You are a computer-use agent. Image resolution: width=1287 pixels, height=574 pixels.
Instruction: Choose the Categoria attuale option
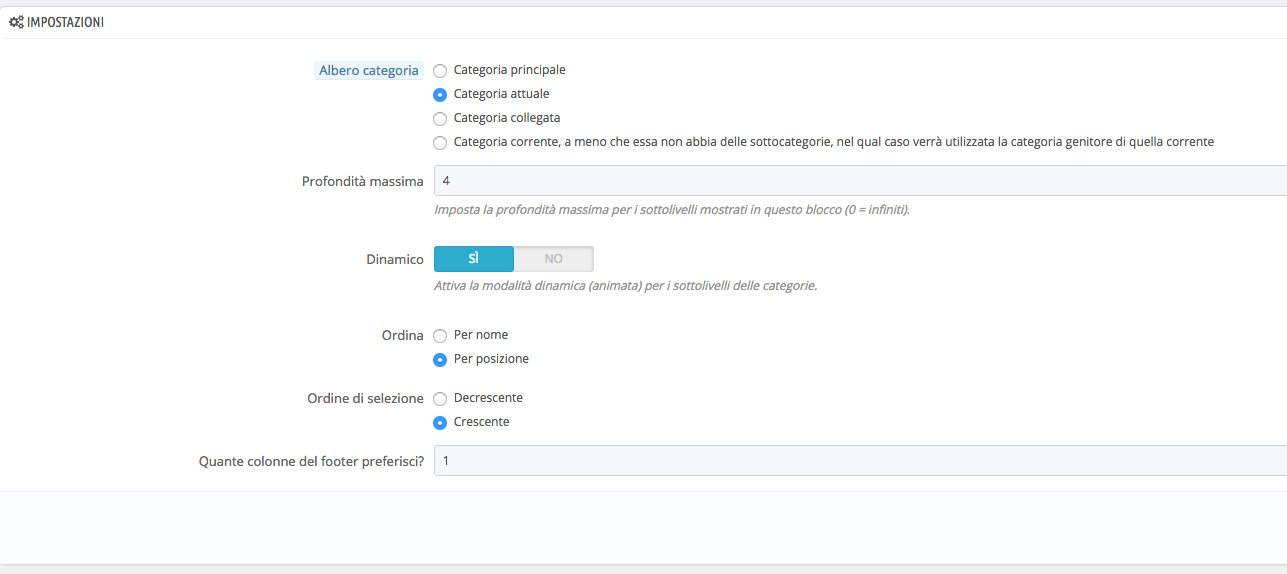[x=440, y=95]
